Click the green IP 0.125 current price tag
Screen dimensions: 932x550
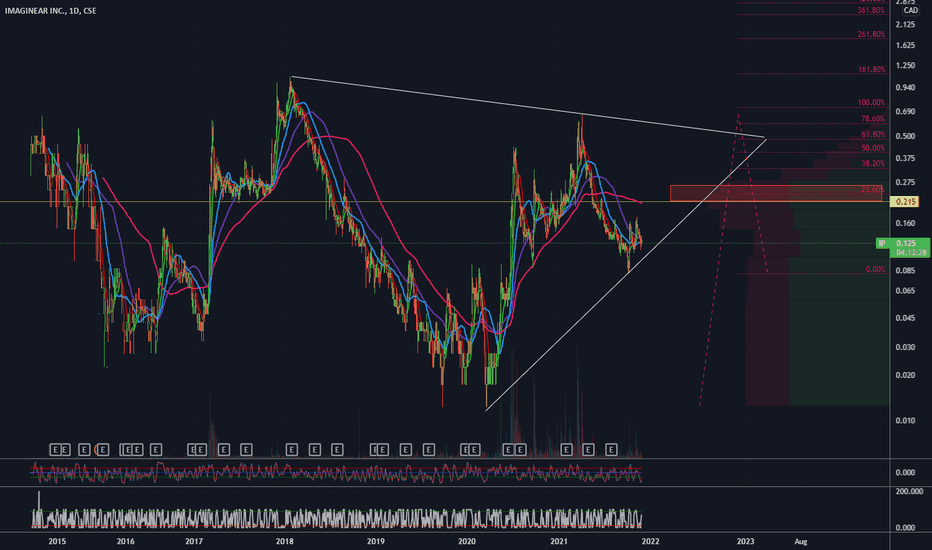tap(903, 243)
